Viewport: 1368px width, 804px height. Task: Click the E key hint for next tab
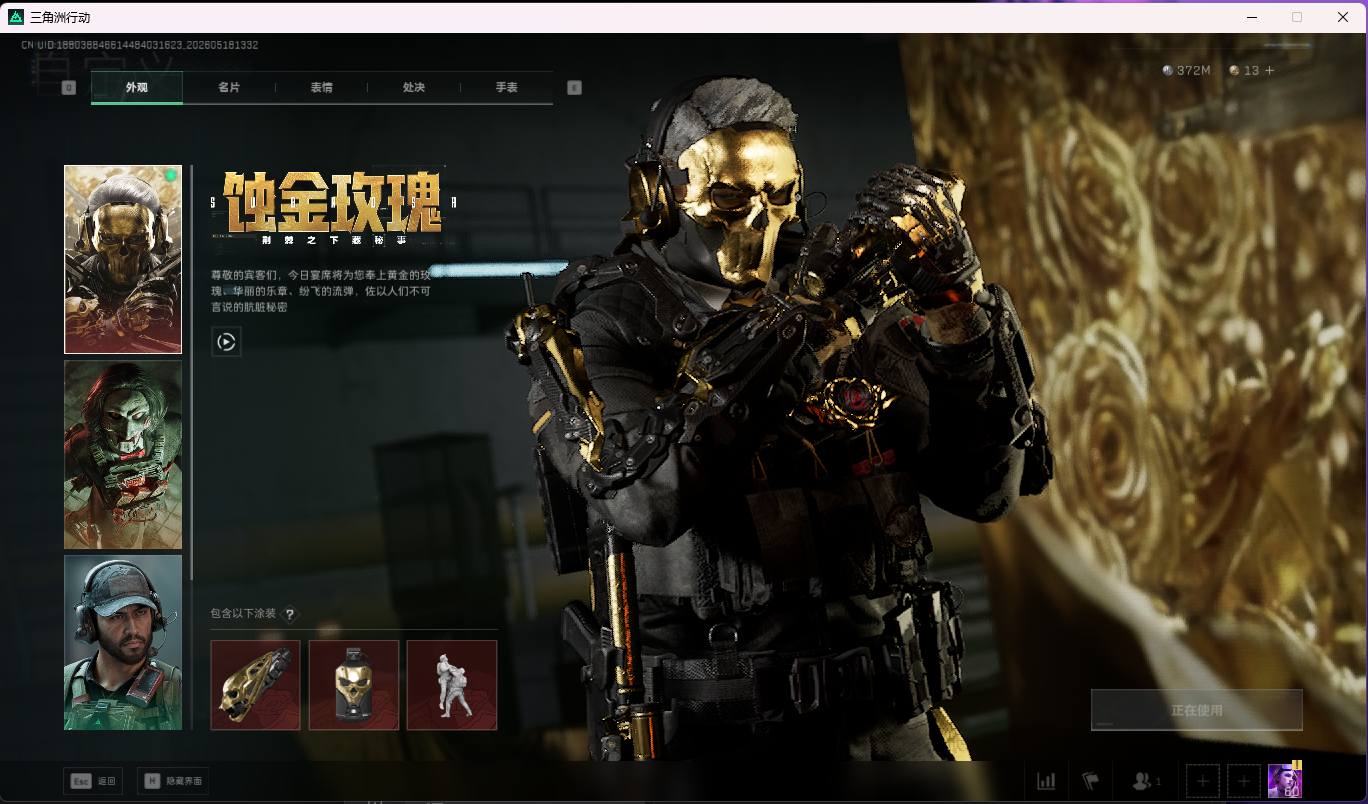tap(574, 88)
